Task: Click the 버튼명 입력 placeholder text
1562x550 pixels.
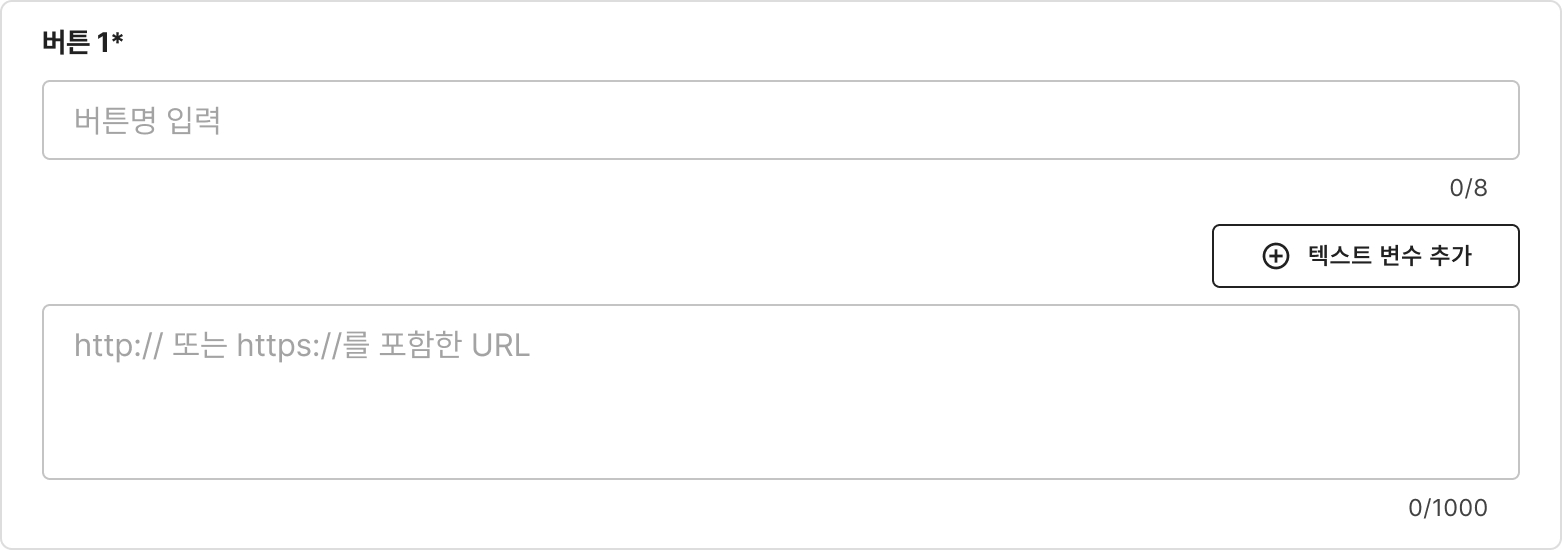Action: point(147,121)
